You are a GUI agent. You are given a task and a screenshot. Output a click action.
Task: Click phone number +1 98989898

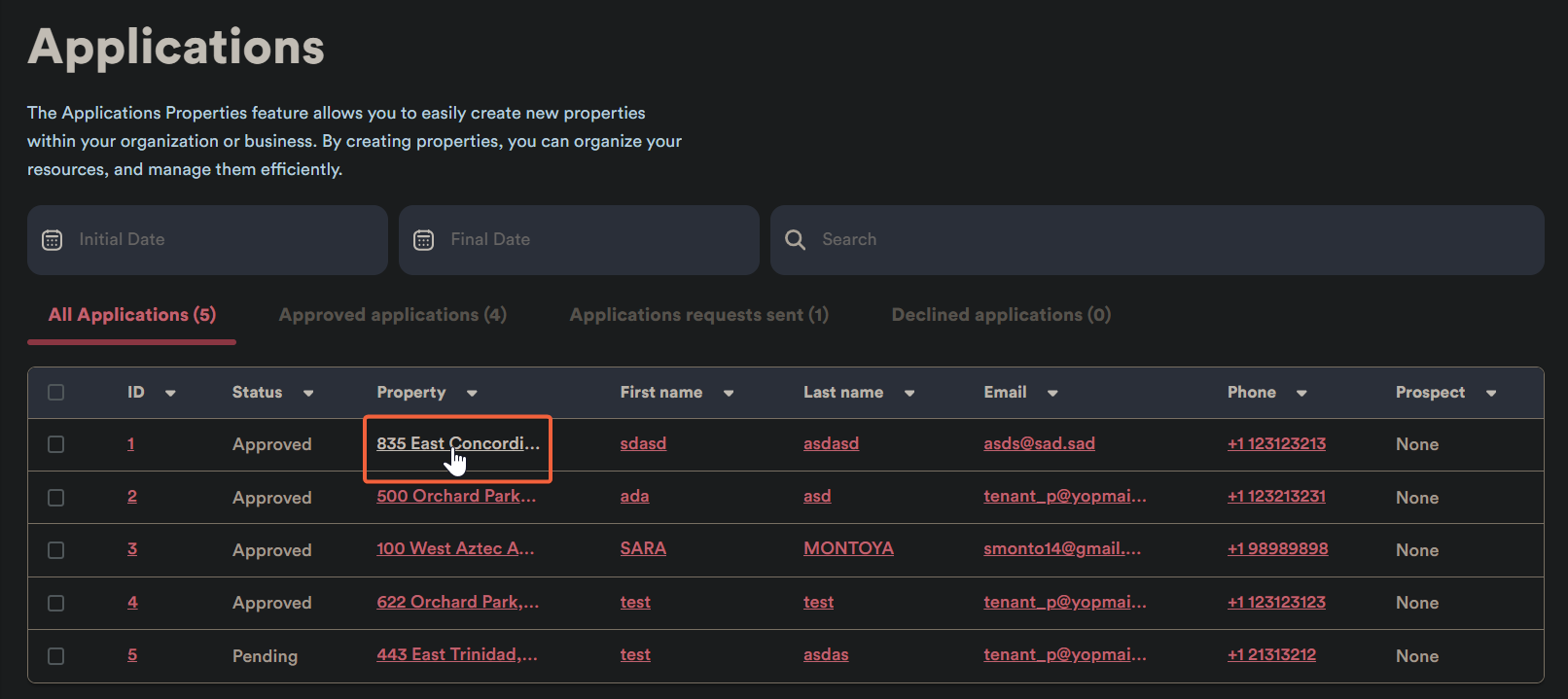pos(1277,549)
